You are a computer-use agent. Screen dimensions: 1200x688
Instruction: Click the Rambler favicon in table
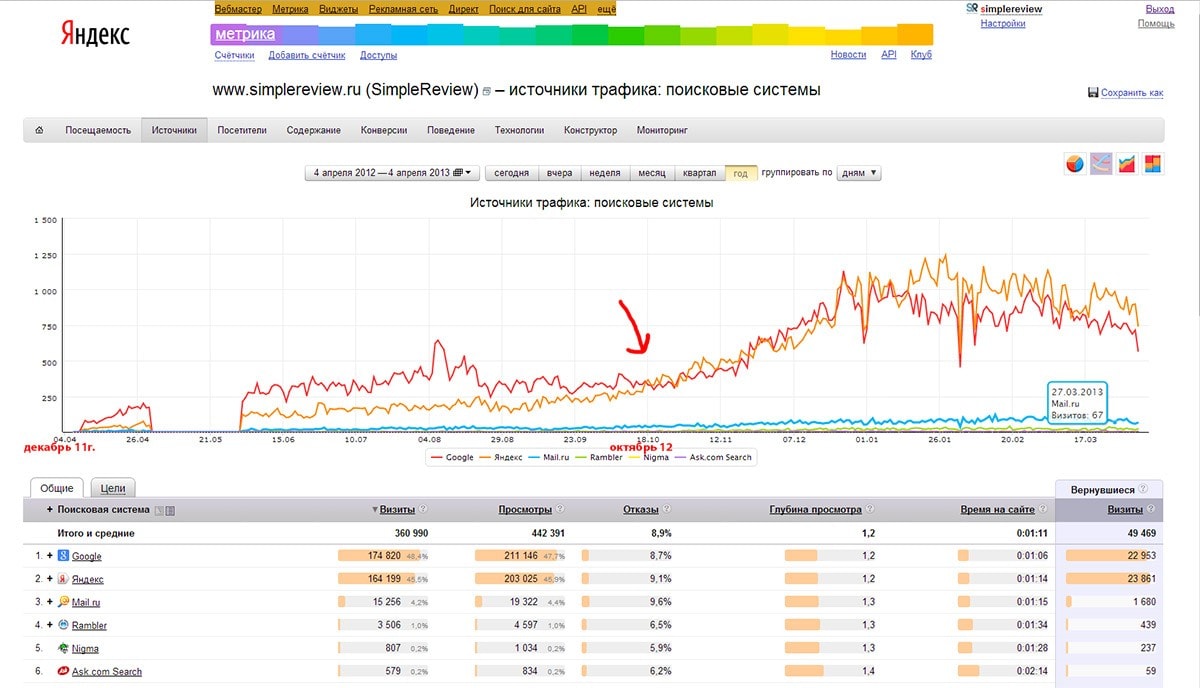click(63, 625)
